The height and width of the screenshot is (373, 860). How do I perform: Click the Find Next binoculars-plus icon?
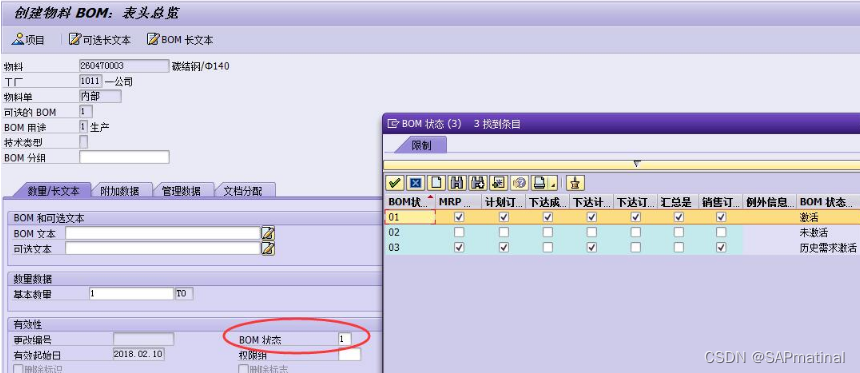[x=478, y=183]
